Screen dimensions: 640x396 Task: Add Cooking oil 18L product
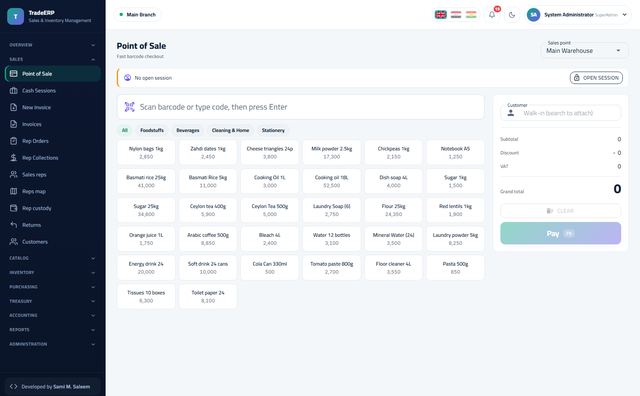(331, 181)
